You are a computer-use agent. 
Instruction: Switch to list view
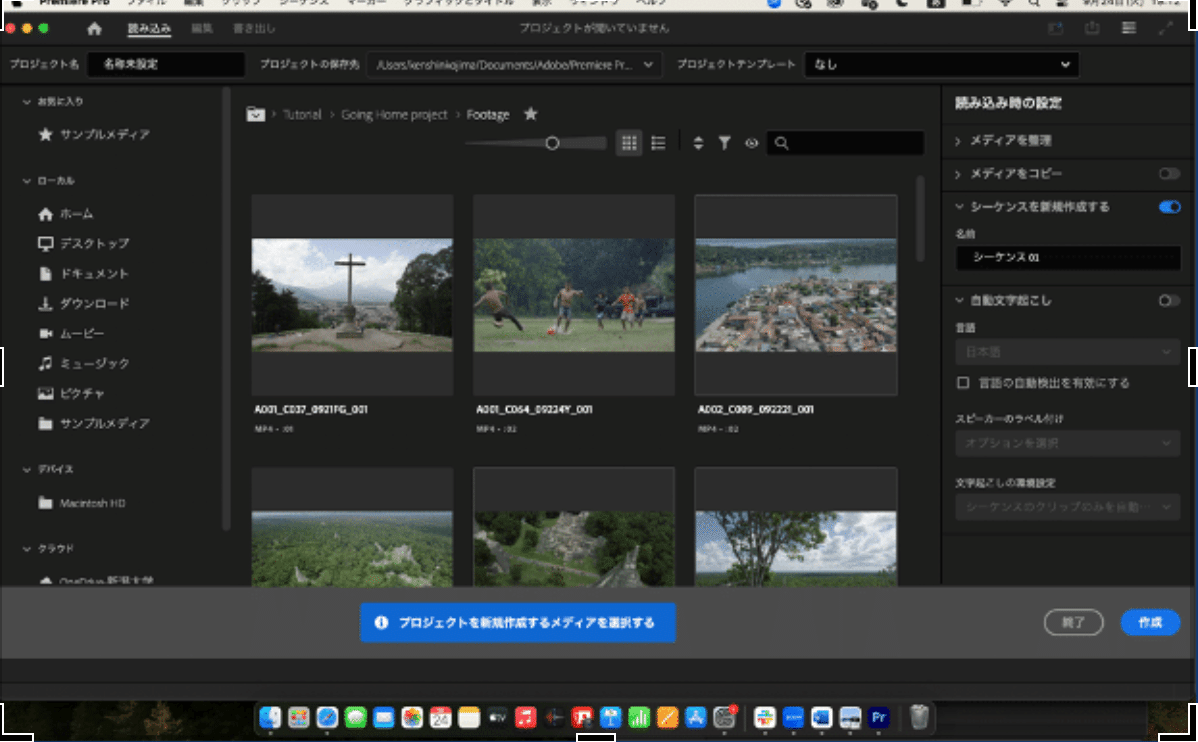(x=658, y=143)
